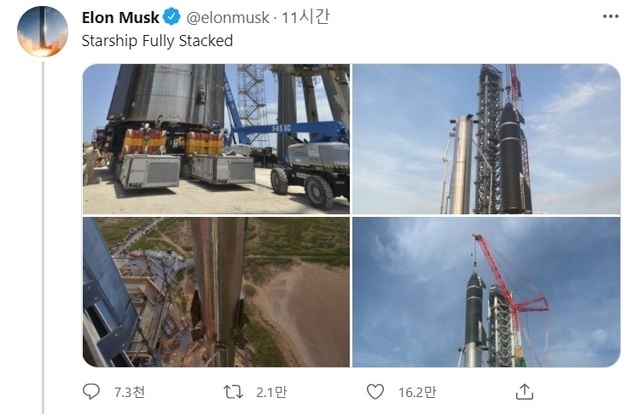This screenshot has width=639, height=415.
Task: Click the 16.2만 like count
Action: [417, 392]
